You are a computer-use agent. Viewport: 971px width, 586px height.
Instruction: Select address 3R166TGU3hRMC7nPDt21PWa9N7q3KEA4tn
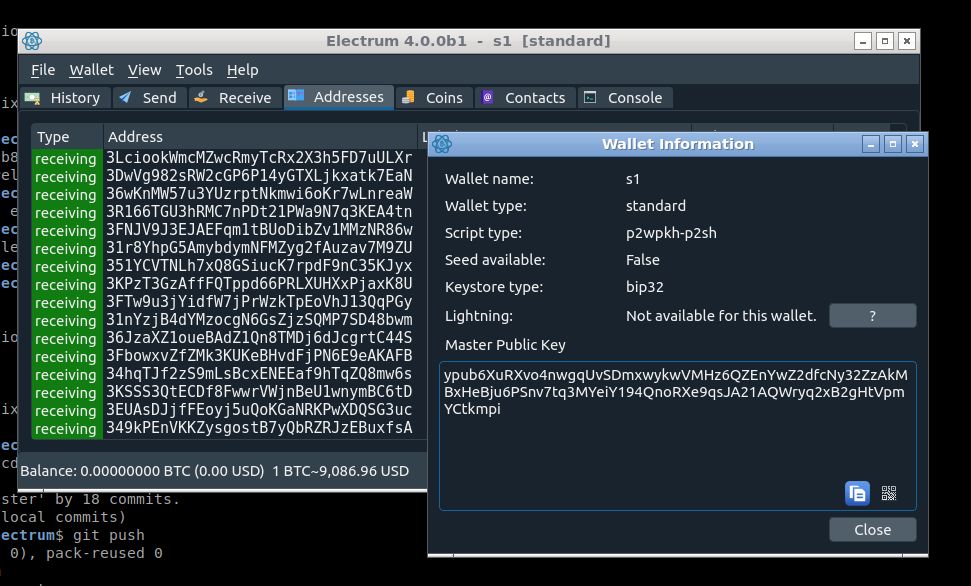pyautogui.click(x=259, y=212)
